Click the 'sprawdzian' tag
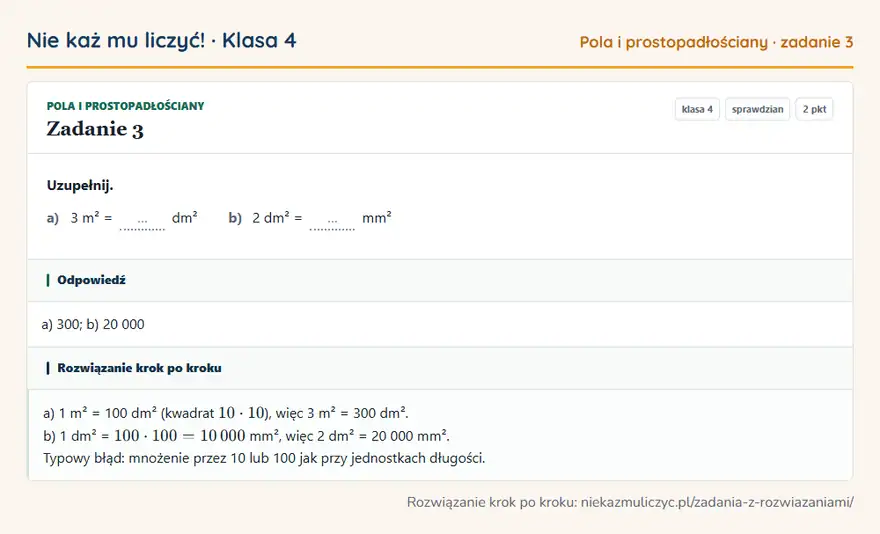 point(757,109)
